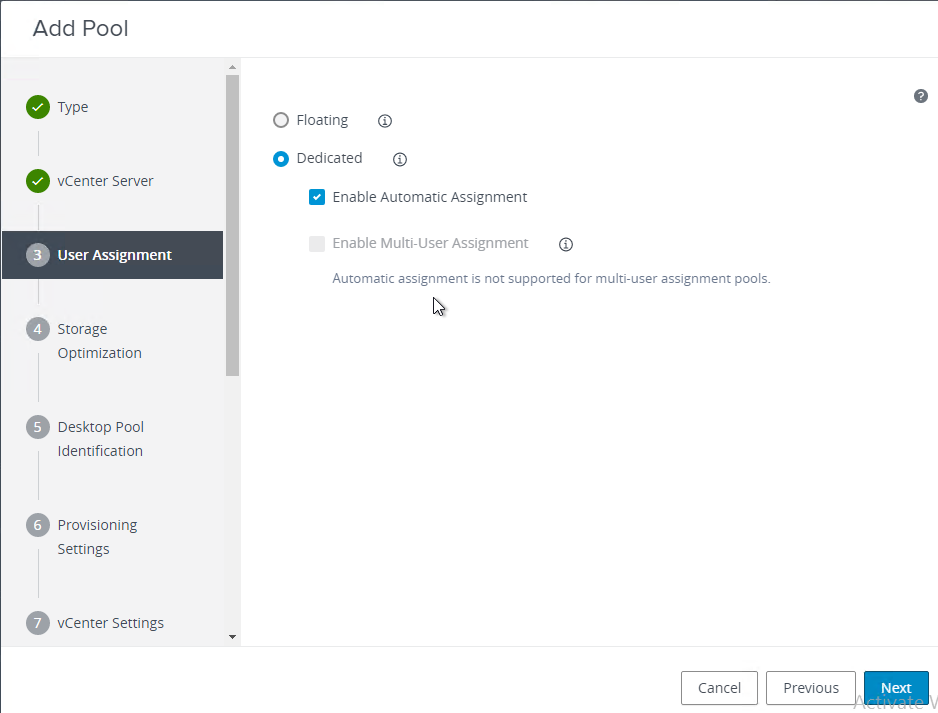Click the green checkmark for Type step
Viewport: 938px width, 713px height.
point(38,107)
